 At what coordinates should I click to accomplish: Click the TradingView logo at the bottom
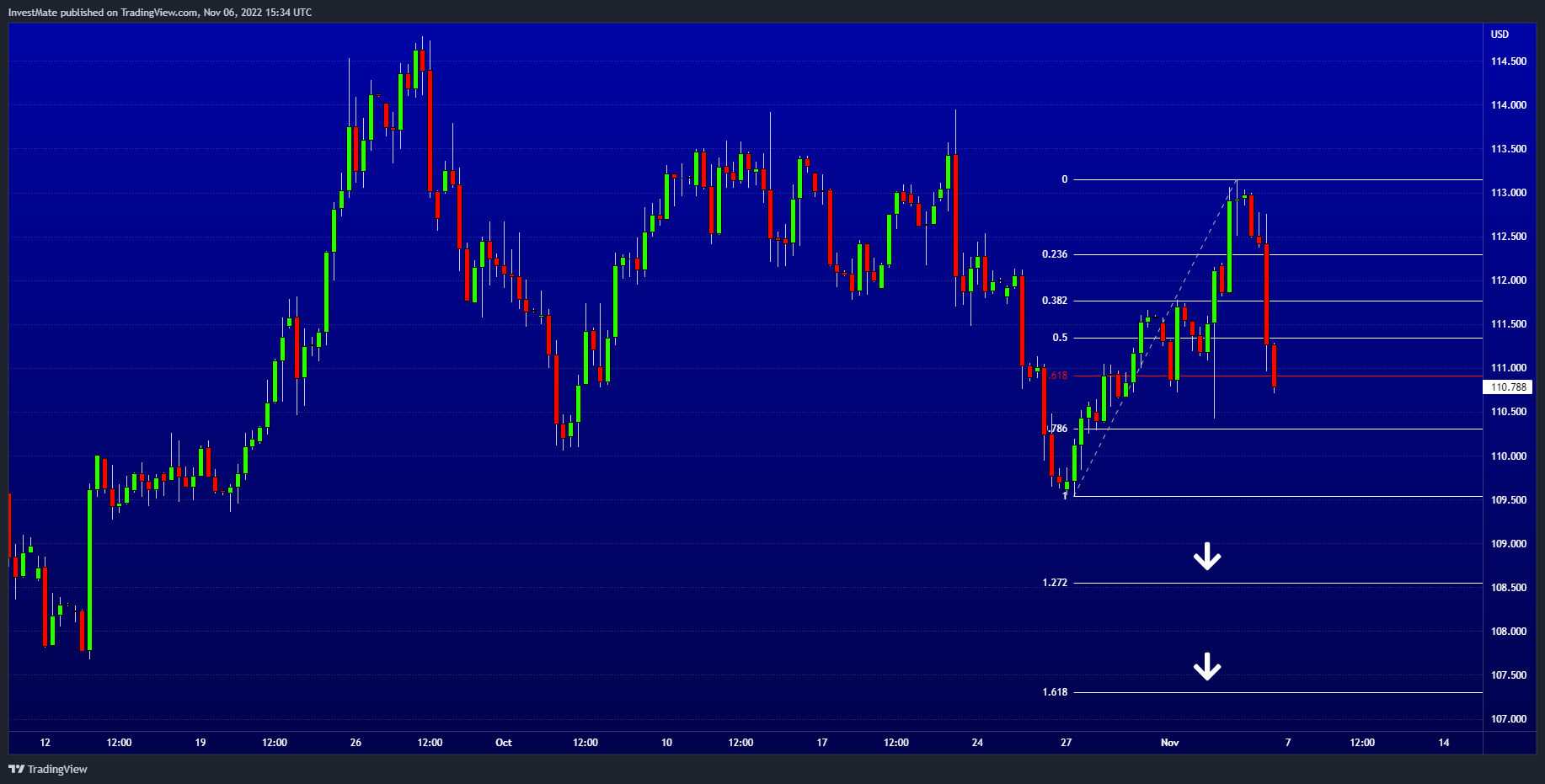click(48, 769)
